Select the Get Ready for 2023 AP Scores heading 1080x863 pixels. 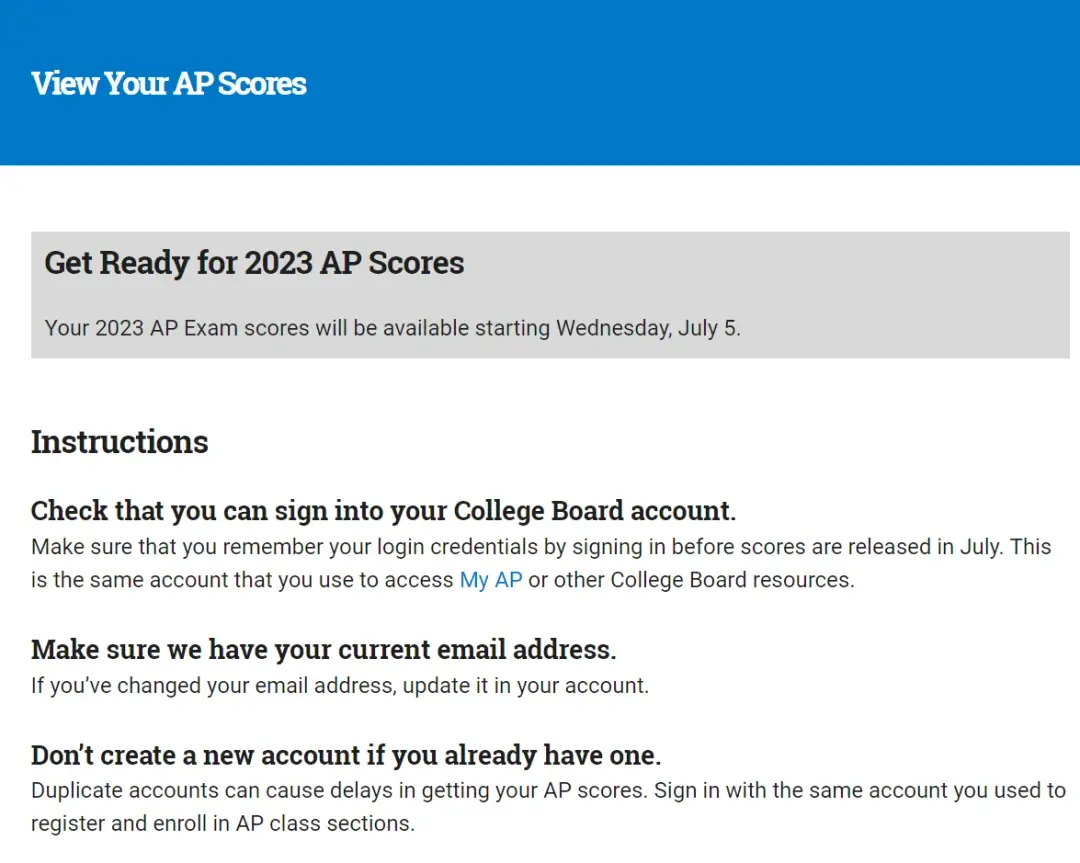254,263
